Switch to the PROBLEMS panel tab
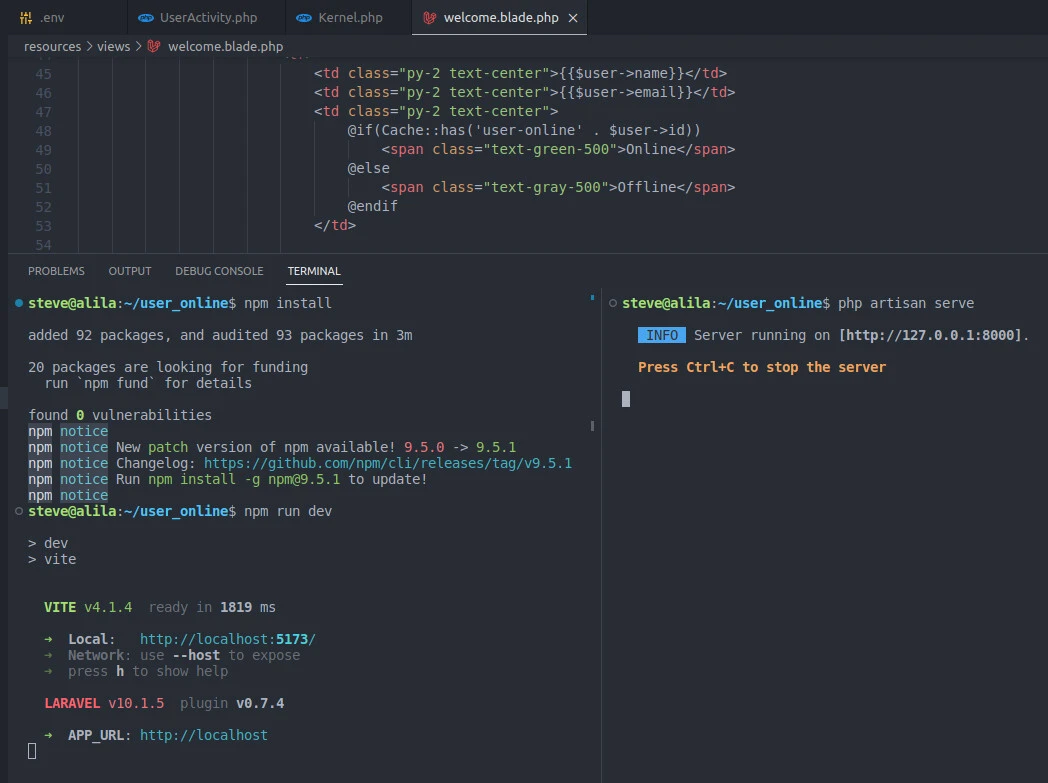The width and height of the screenshot is (1048, 783). pyautogui.click(x=56, y=270)
